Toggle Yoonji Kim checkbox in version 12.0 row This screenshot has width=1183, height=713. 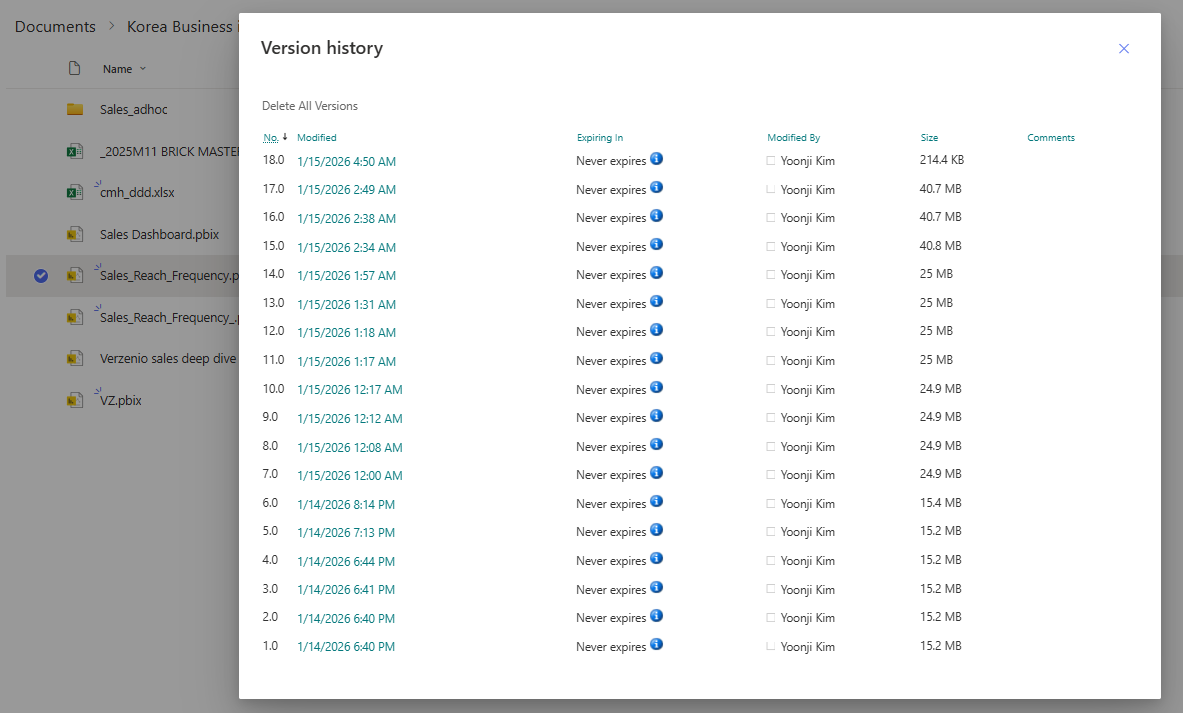(770, 332)
